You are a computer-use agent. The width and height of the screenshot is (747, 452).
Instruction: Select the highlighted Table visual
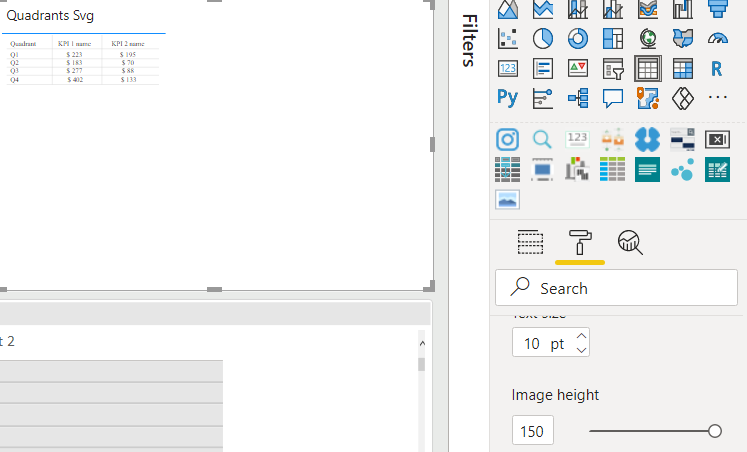(x=648, y=69)
